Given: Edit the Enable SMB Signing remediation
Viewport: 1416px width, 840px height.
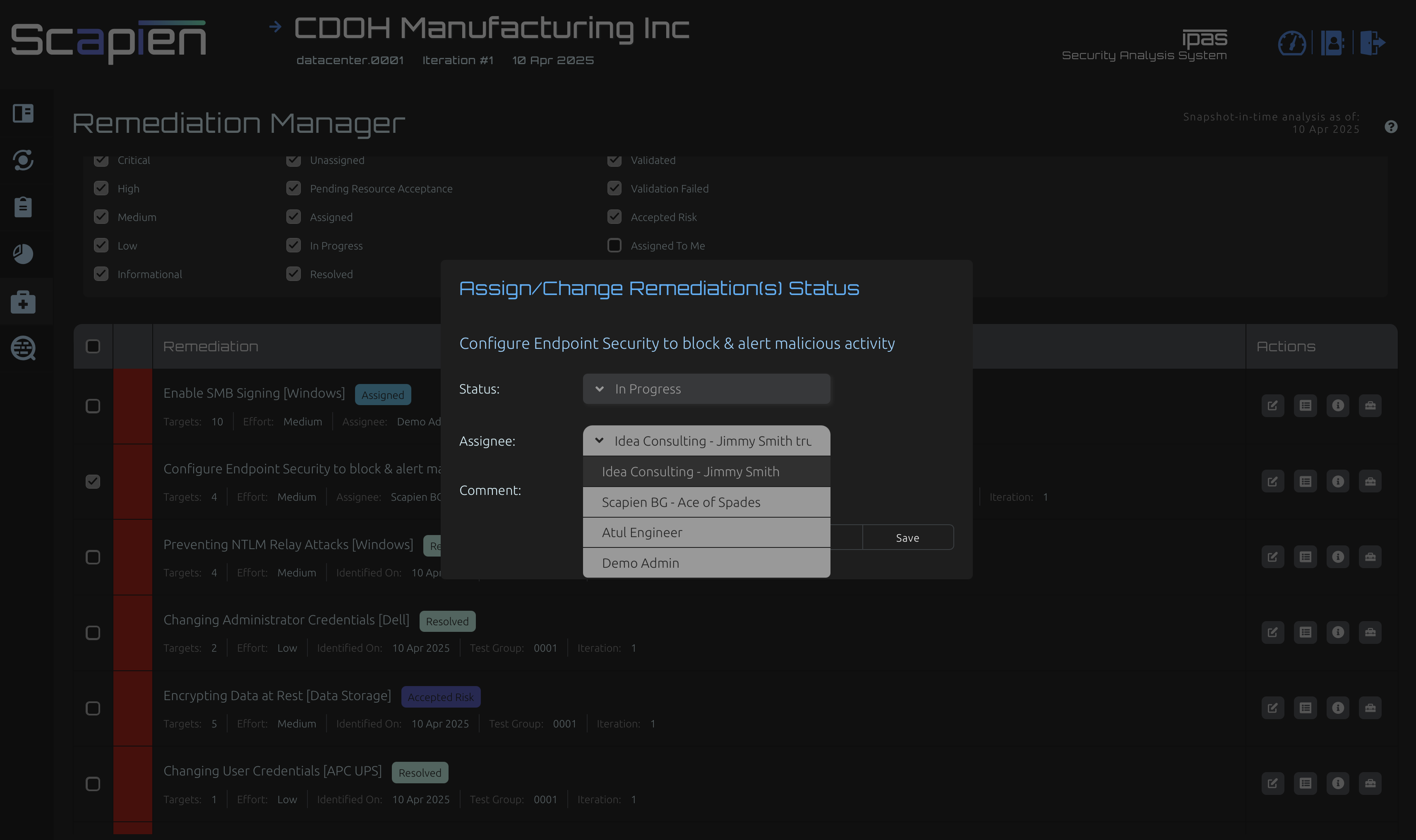Looking at the screenshot, I should coord(1272,406).
